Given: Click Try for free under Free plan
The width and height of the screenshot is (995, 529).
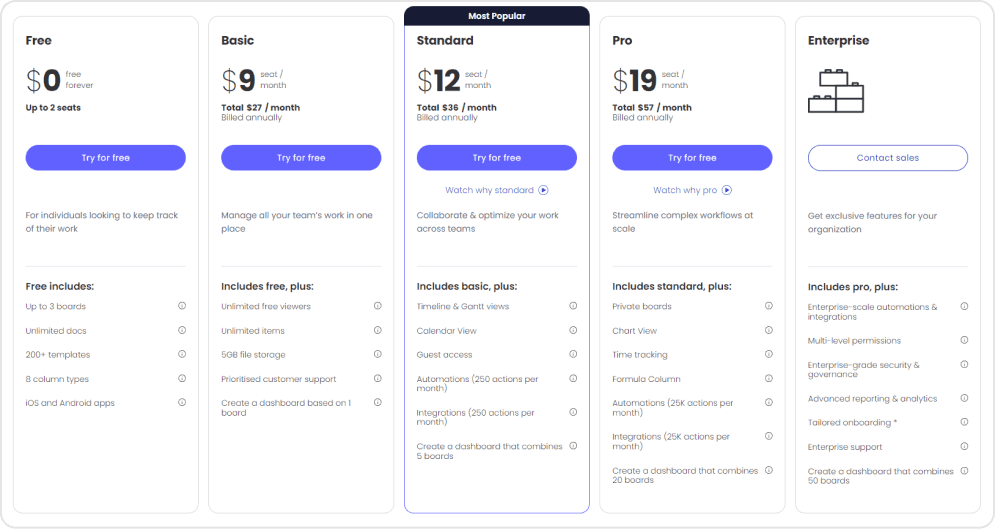Looking at the screenshot, I should [106, 158].
